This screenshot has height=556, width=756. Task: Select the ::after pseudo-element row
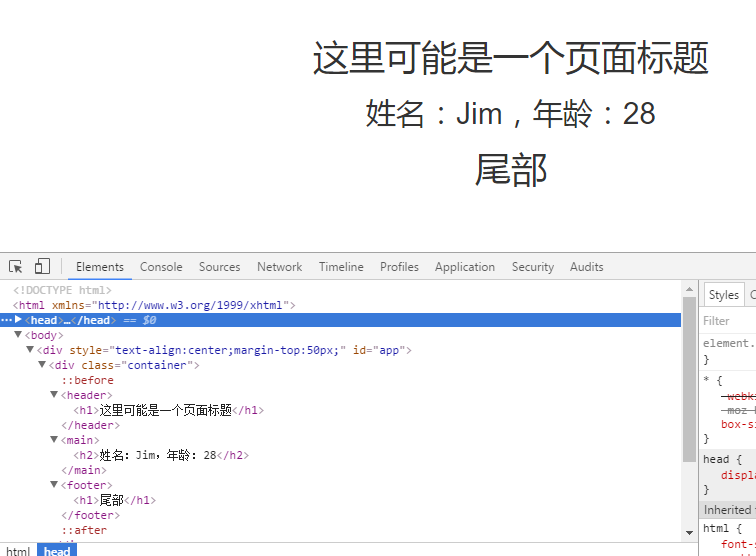click(x=84, y=529)
